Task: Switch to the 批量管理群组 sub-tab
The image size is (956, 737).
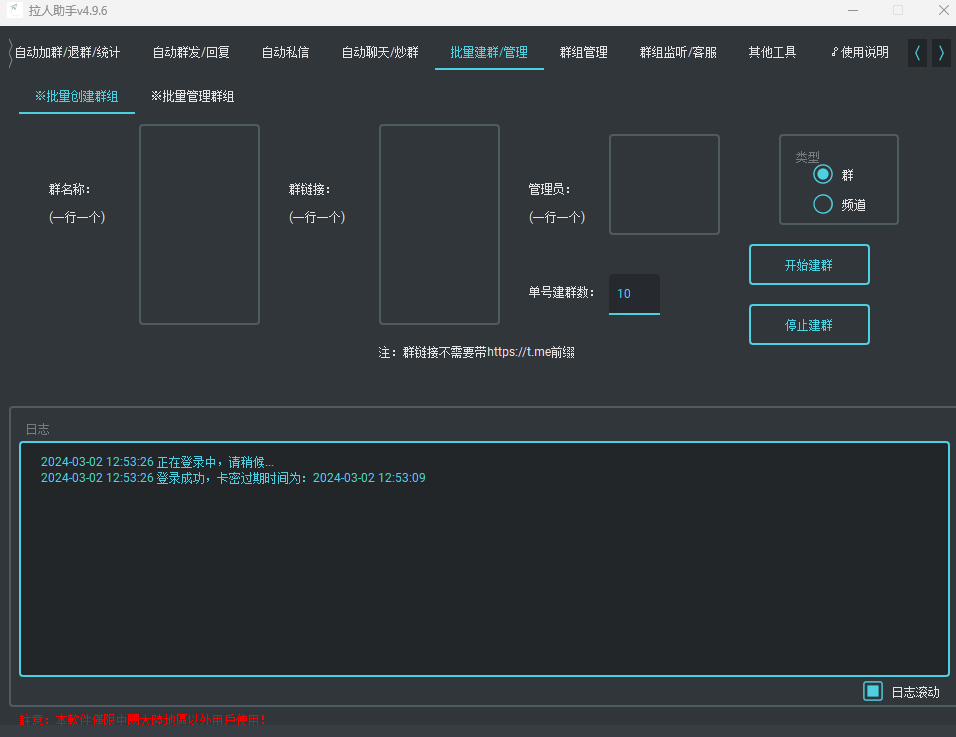Action: point(193,97)
